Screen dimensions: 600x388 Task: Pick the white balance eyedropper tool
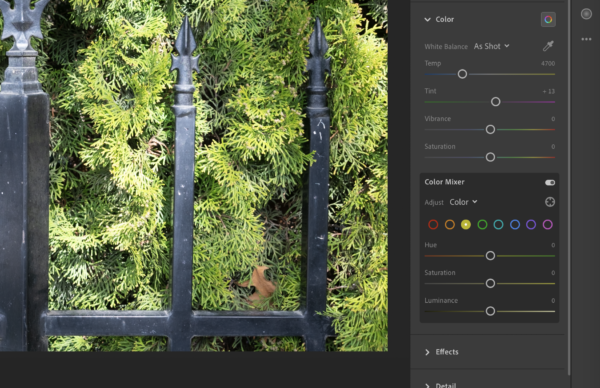[x=548, y=46]
